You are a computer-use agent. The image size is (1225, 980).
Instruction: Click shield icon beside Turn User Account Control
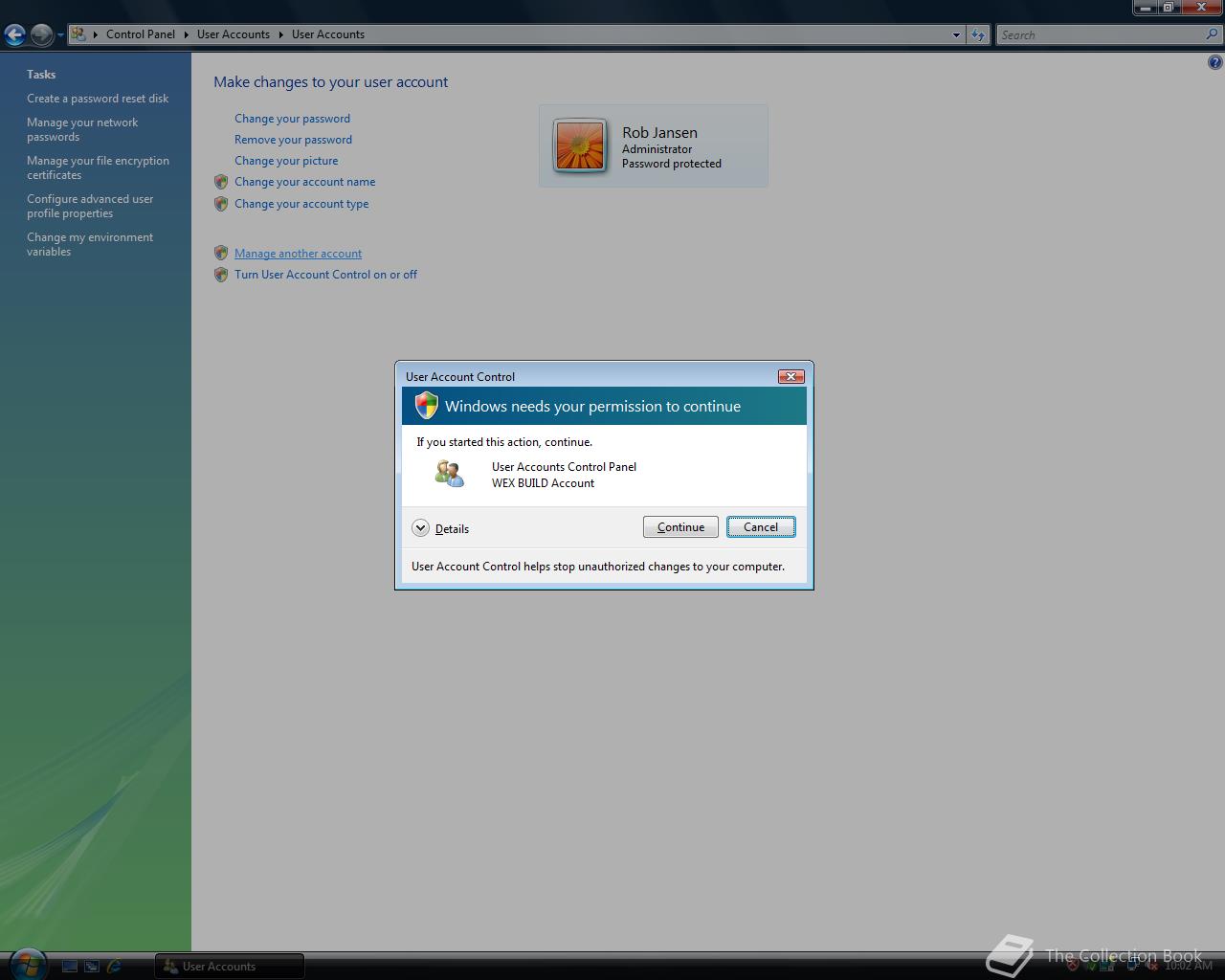coord(221,275)
